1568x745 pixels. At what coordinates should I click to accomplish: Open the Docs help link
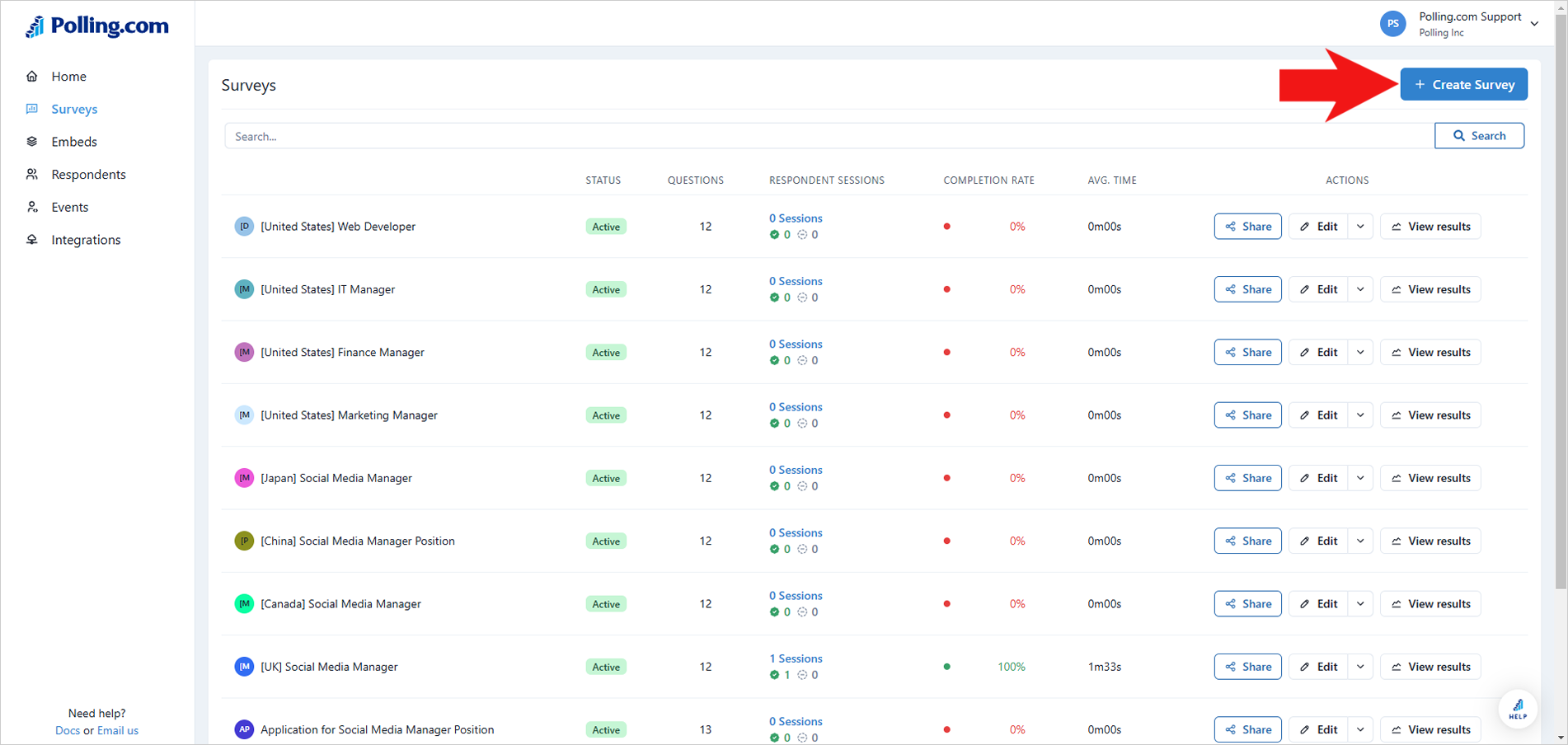coord(68,731)
